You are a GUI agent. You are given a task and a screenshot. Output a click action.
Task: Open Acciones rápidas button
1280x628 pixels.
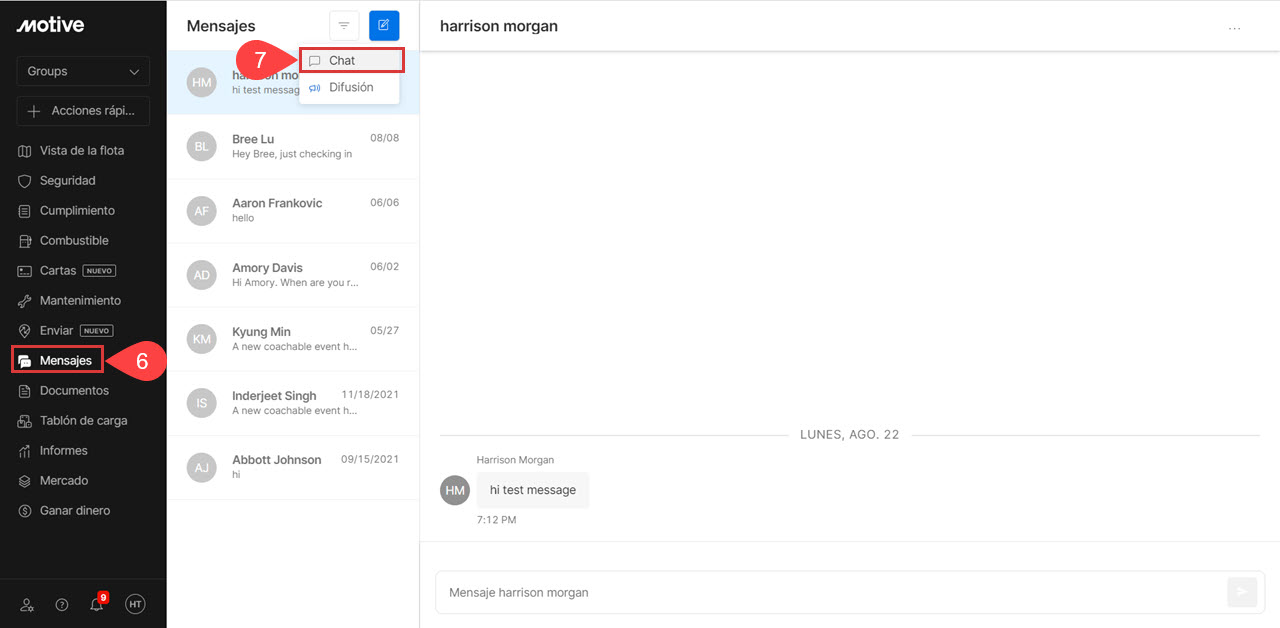[x=83, y=111]
